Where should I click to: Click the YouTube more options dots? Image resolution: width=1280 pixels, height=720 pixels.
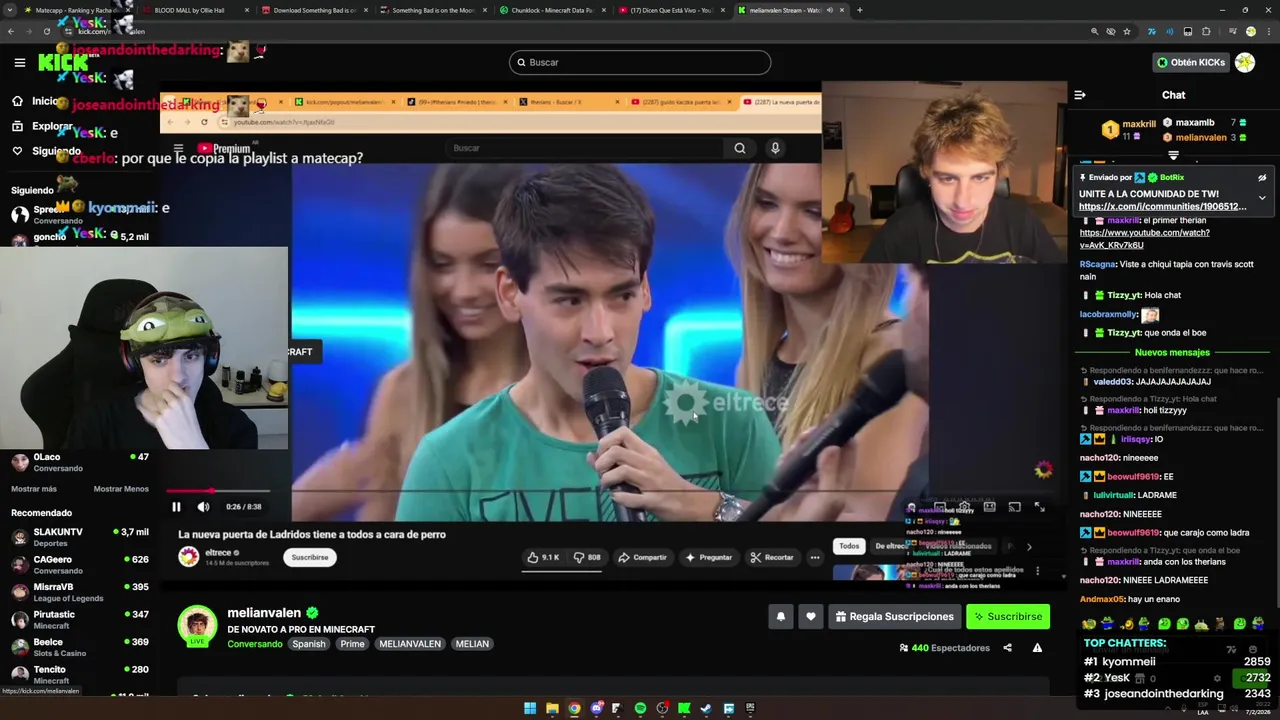click(815, 557)
